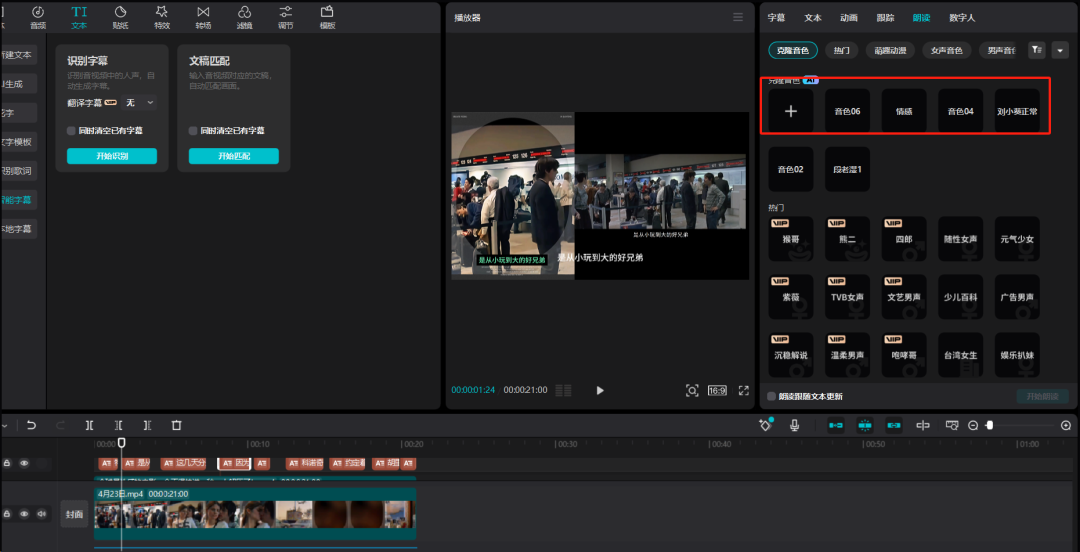Image resolution: width=1080 pixels, height=552 pixels.
Task: Play the video in the player
Action: pos(599,390)
